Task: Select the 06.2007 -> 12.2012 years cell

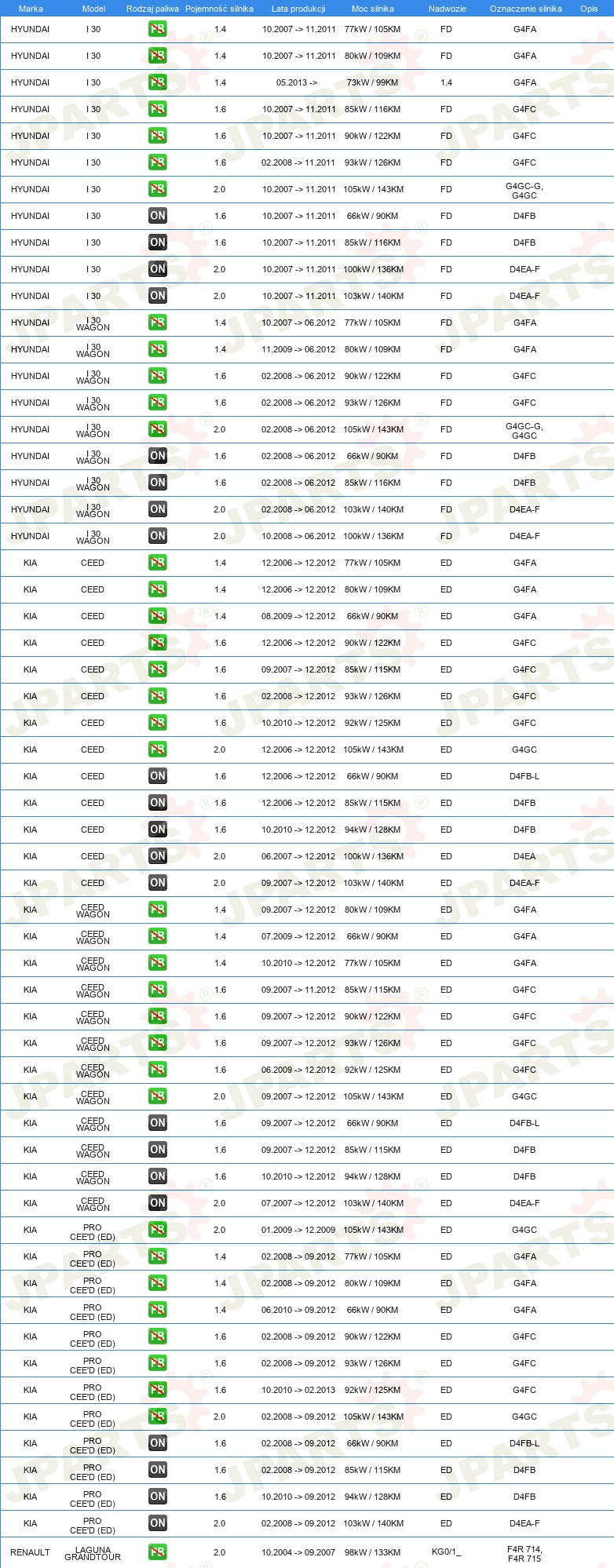Action: pos(298,856)
